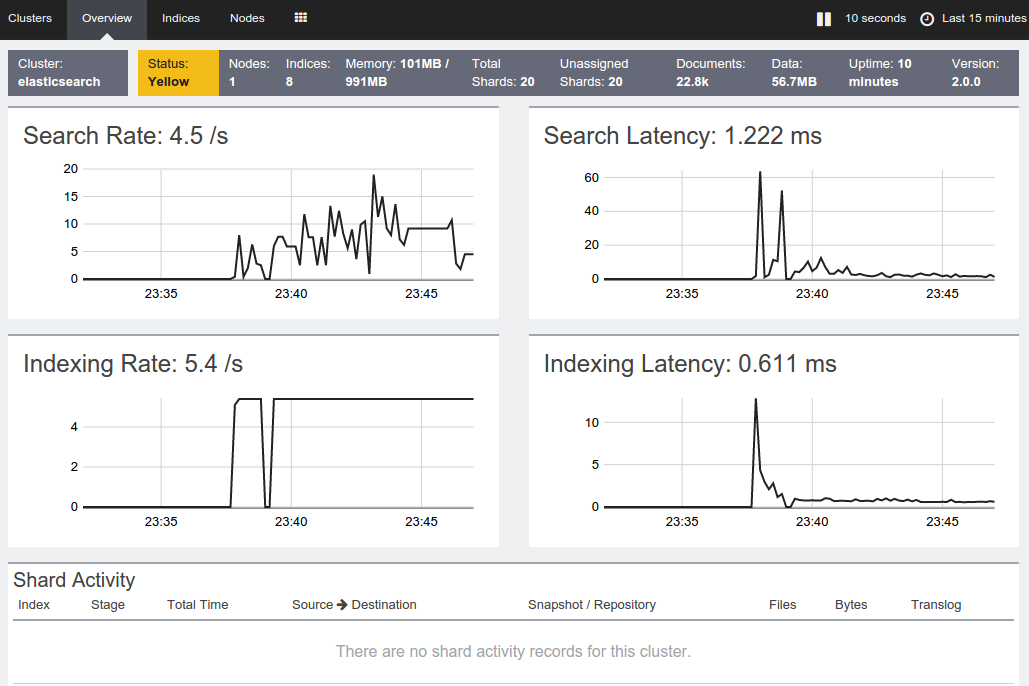The width and height of the screenshot is (1029, 686).
Task: Open the Last 15 minutes time range picker
Action: (x=983, y=18)
